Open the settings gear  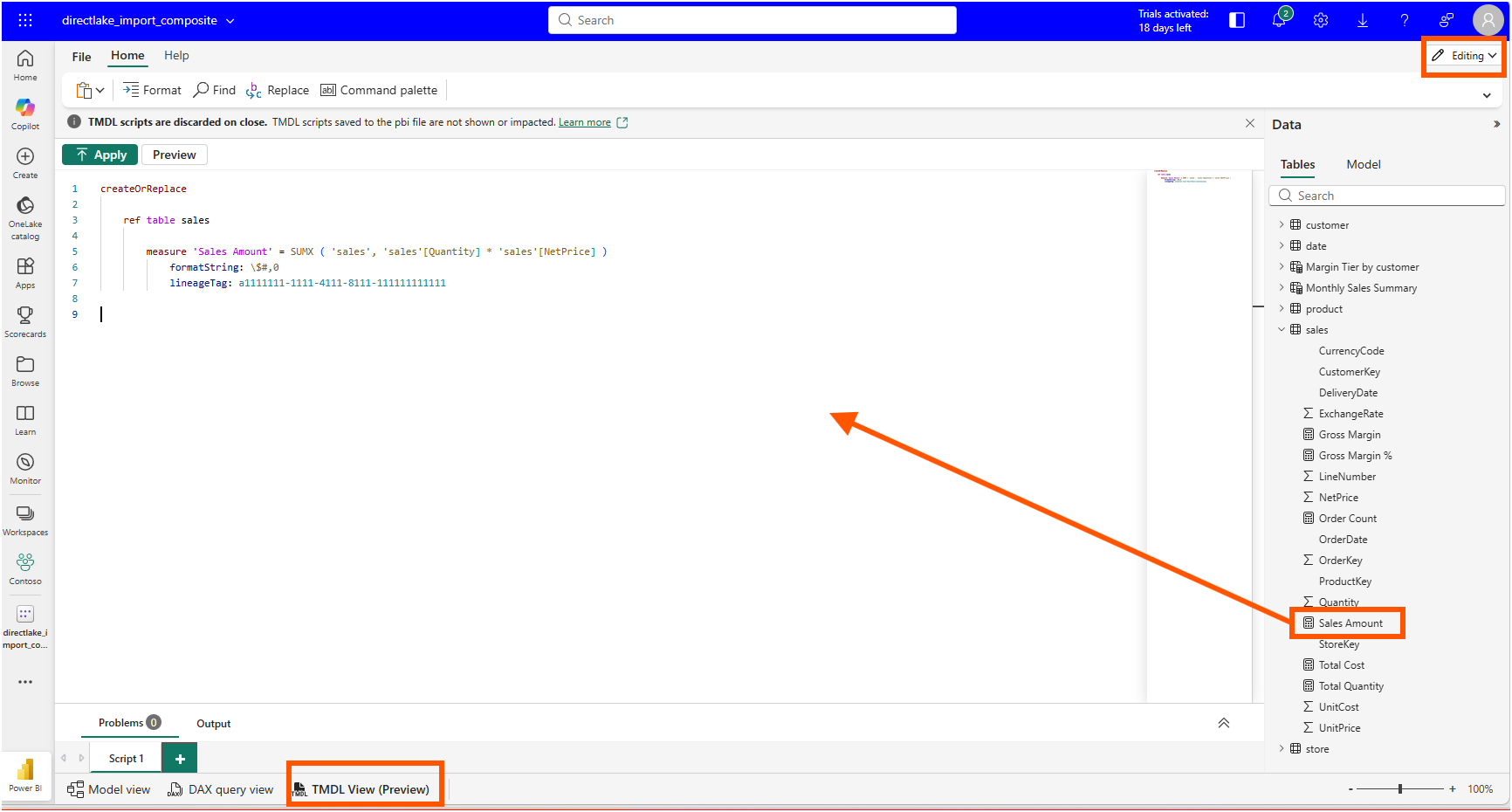[1321, 20]
